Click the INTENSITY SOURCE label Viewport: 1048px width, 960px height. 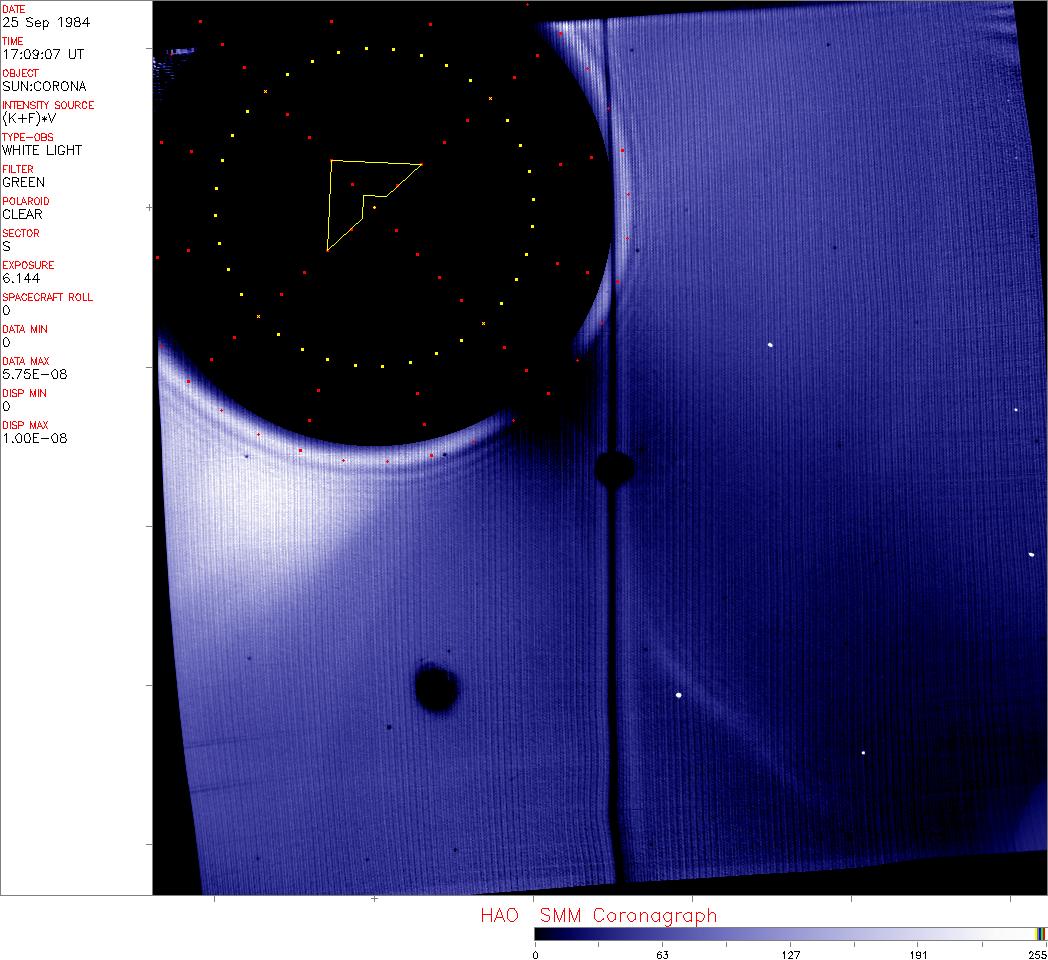tap(48, 105)
